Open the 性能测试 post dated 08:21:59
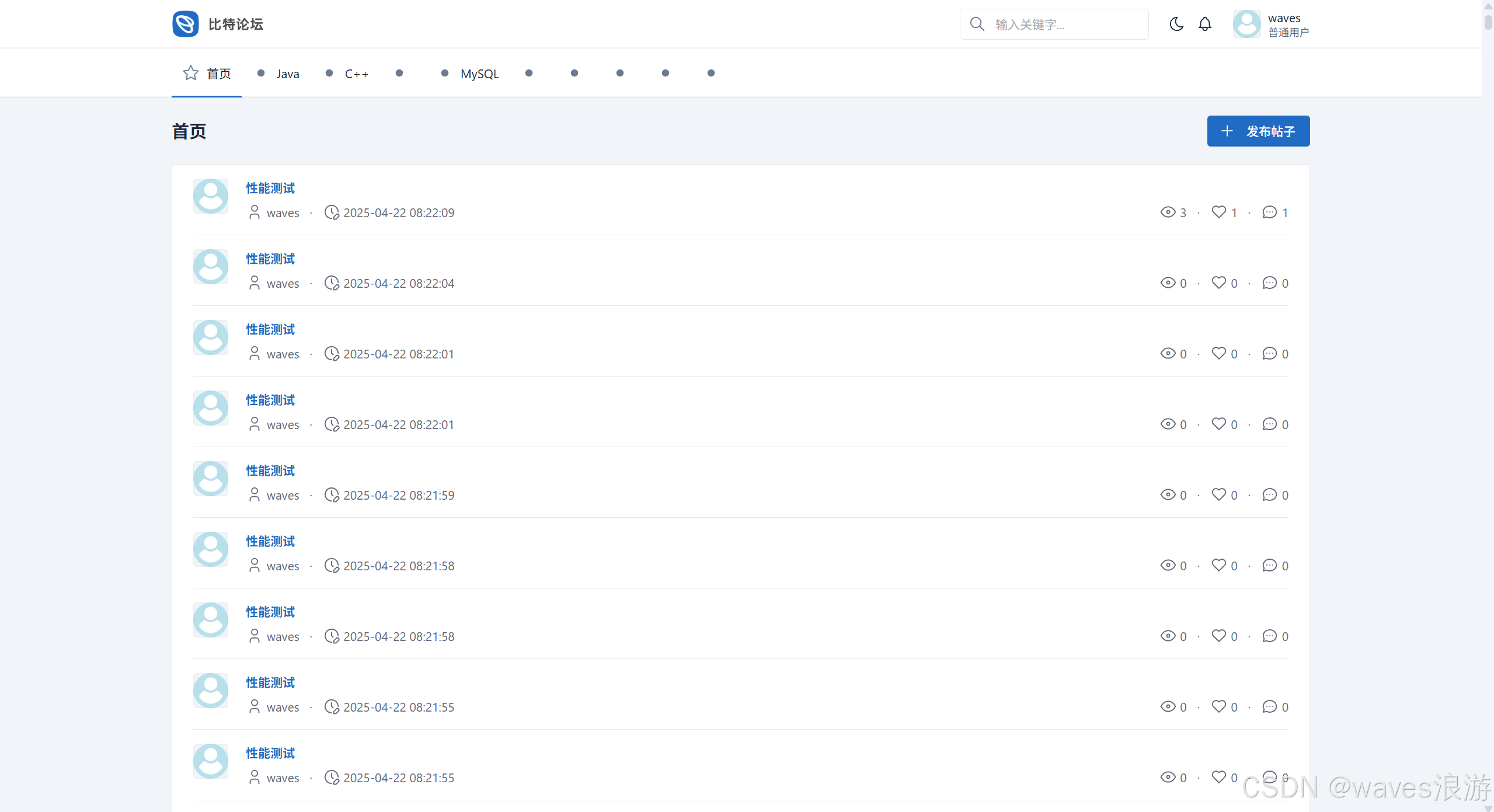 tap(270, 471)
